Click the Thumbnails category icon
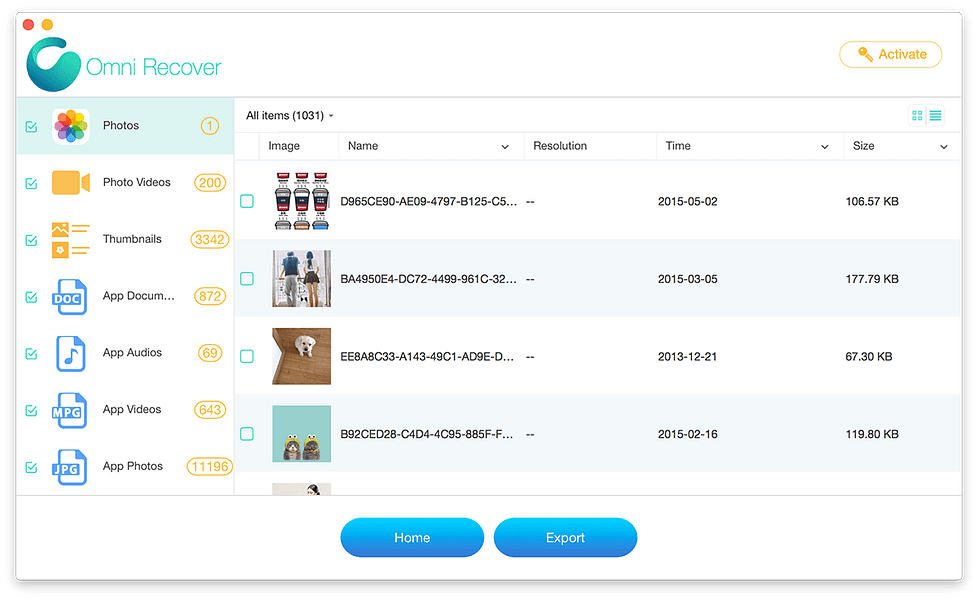978x600 pixels. pos(70,240)
